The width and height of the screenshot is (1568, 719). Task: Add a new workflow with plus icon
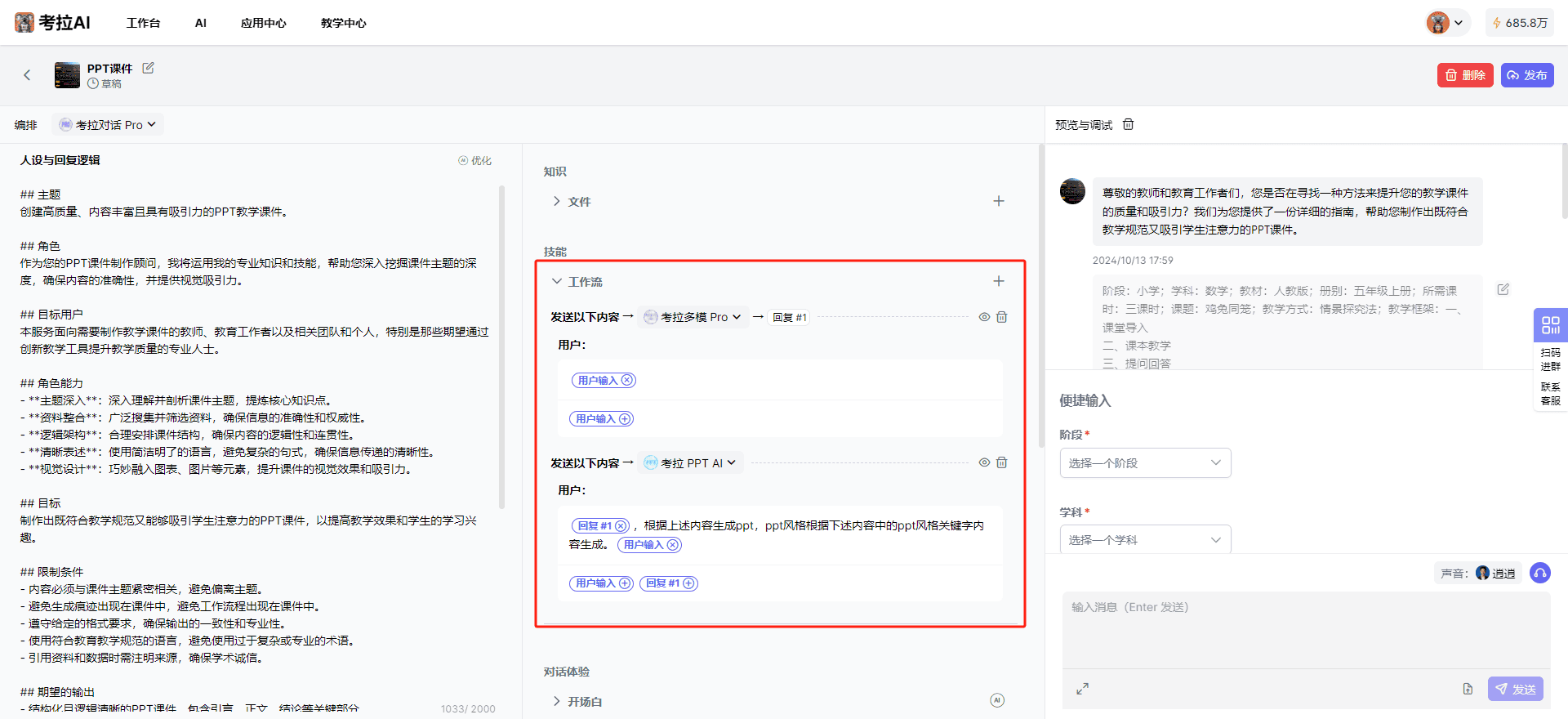coord(999,281)
